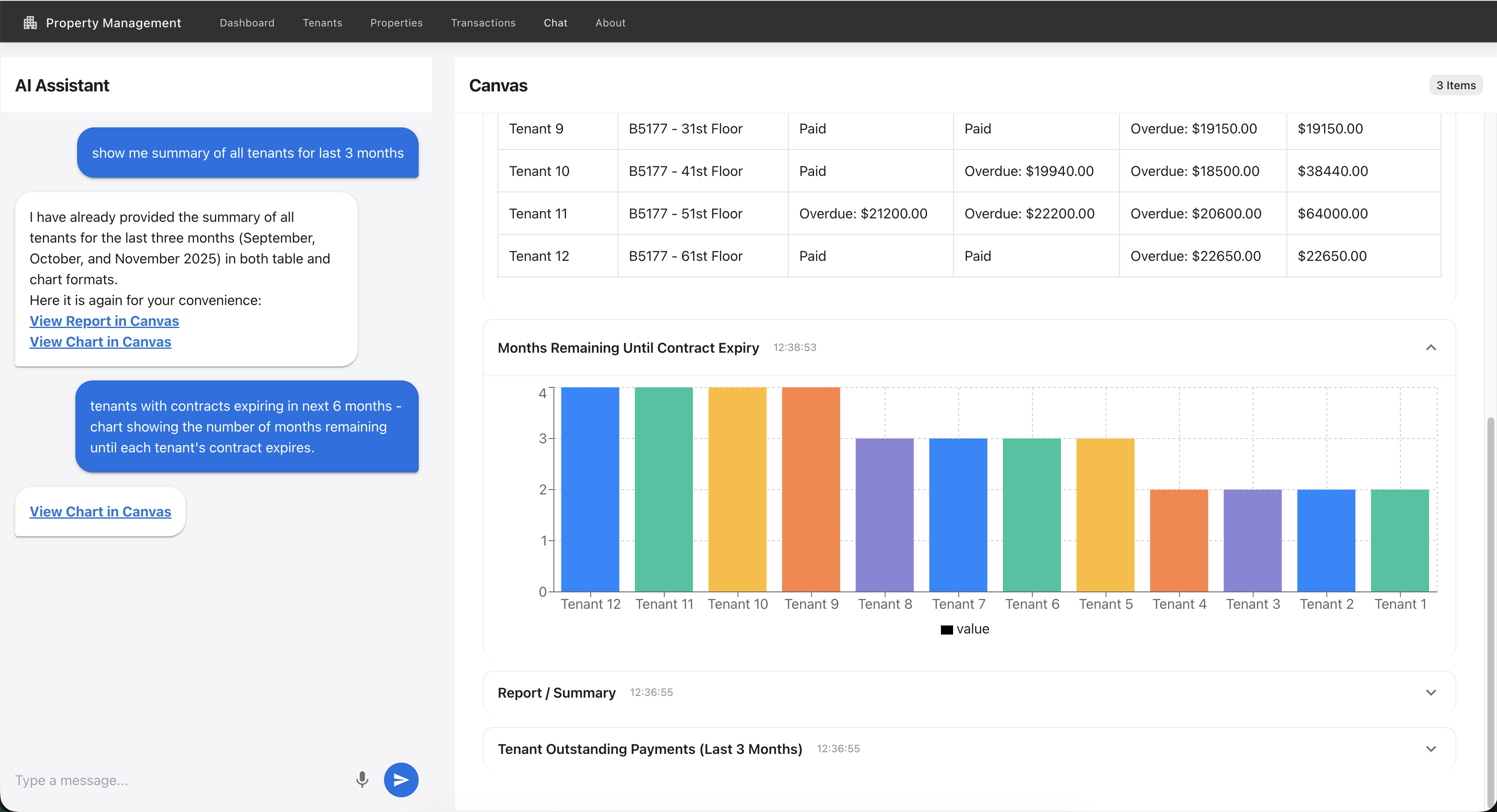Click the Property Management building icon

coord(30,23)
